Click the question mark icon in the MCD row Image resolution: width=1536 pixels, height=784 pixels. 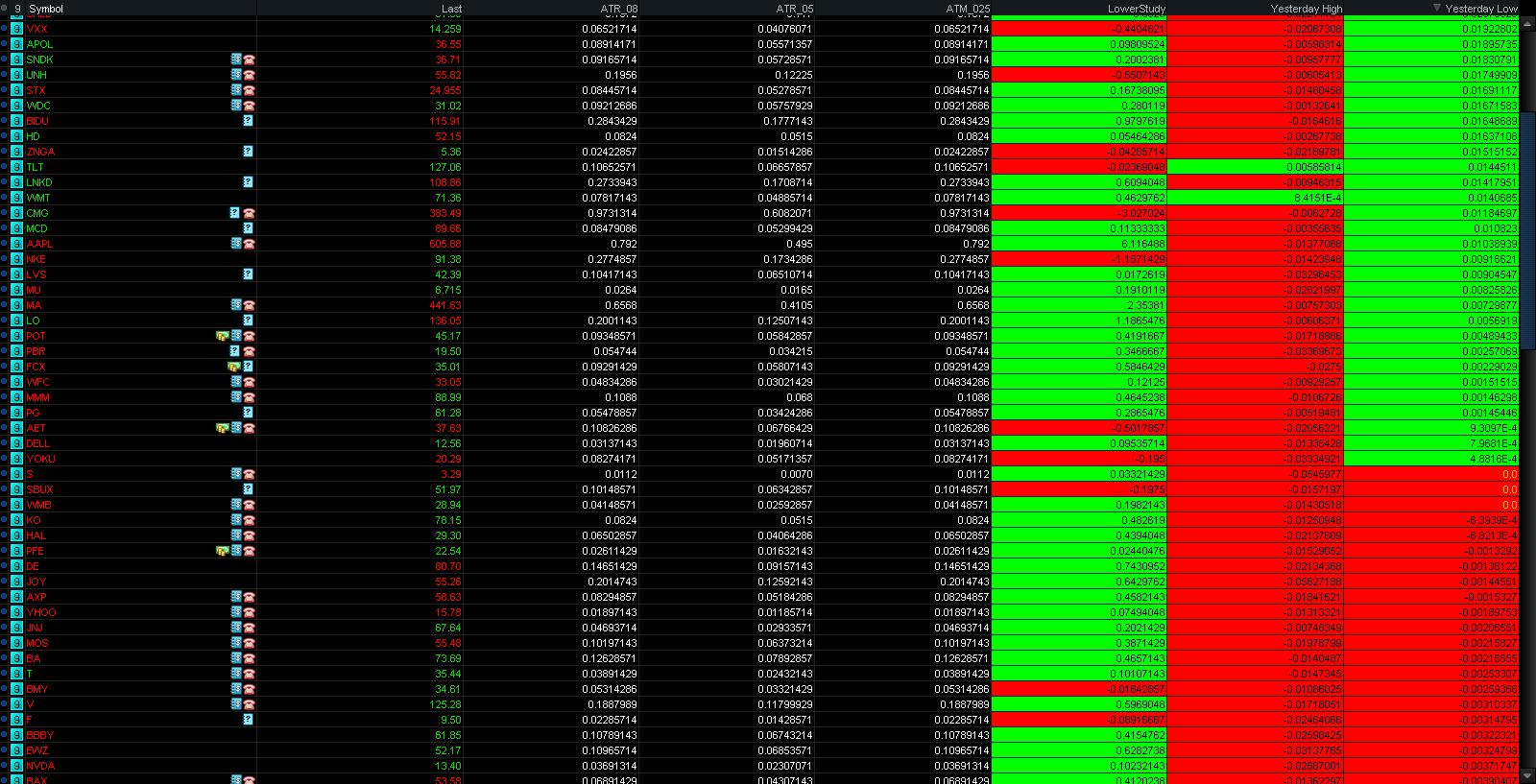coord(249,228)
